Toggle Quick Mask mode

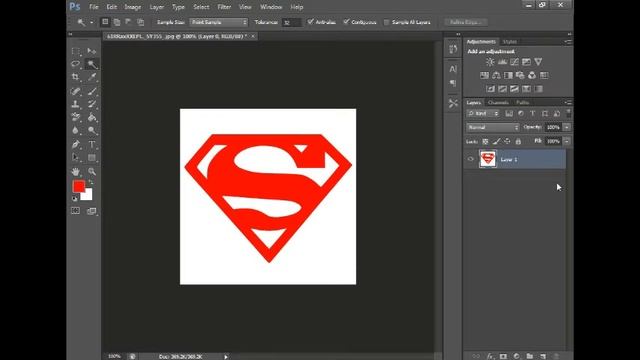pyautogui.click(x=76, y=211)
